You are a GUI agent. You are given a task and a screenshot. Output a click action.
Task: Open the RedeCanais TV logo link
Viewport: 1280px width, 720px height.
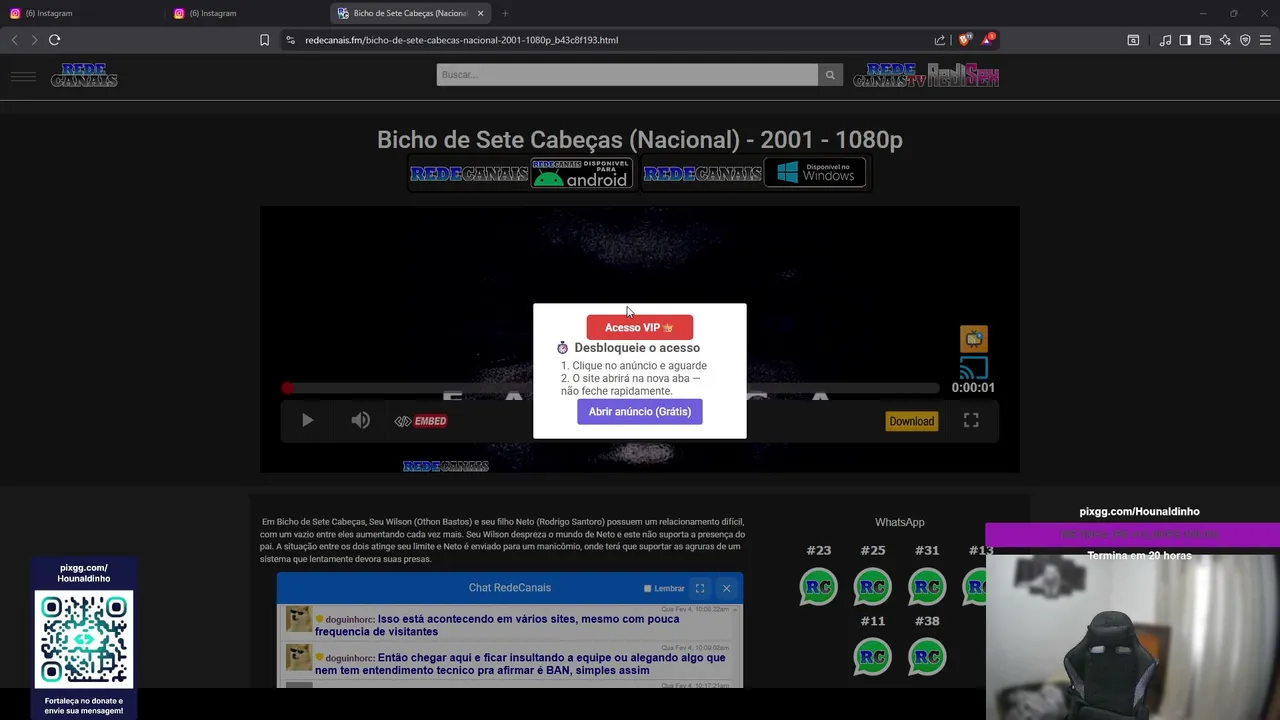click(889, 75)
